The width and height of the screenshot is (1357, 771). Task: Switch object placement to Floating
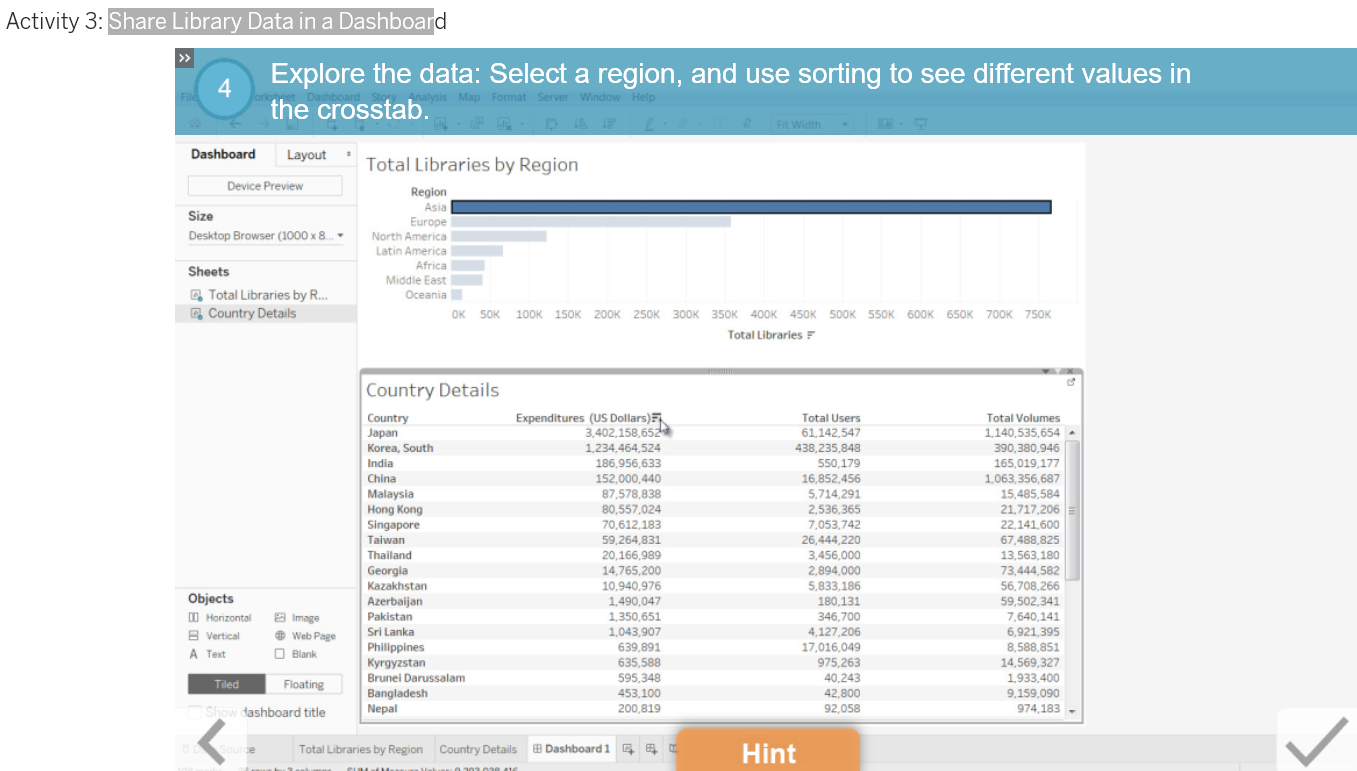(303, 684)
